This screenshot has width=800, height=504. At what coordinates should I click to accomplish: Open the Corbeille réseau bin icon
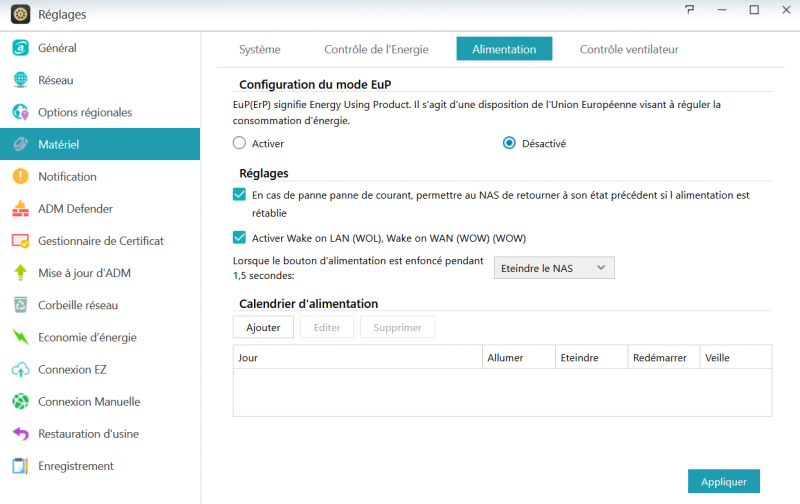pos(20,305)
